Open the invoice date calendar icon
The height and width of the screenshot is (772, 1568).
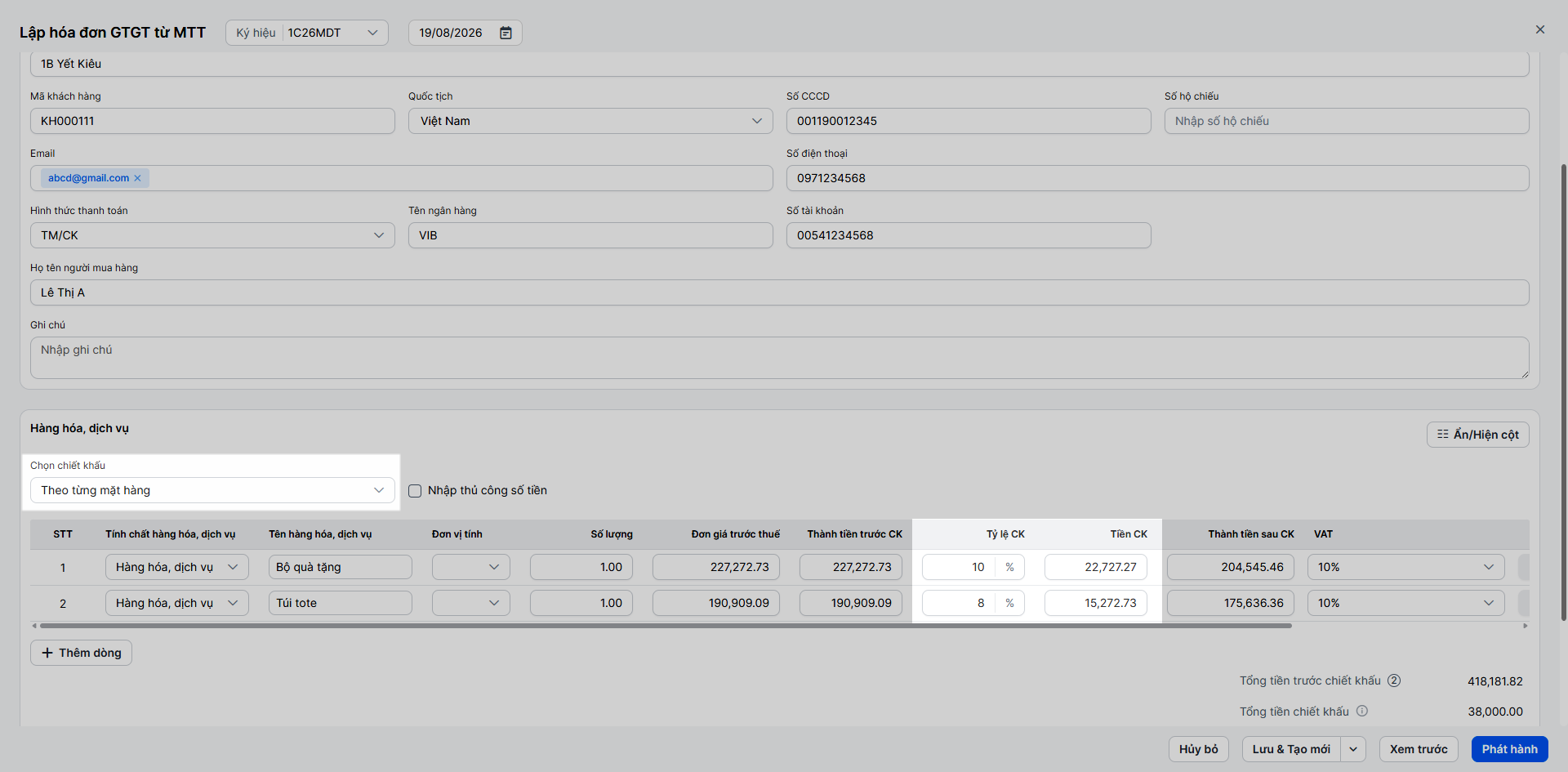(x=506, y=33)
